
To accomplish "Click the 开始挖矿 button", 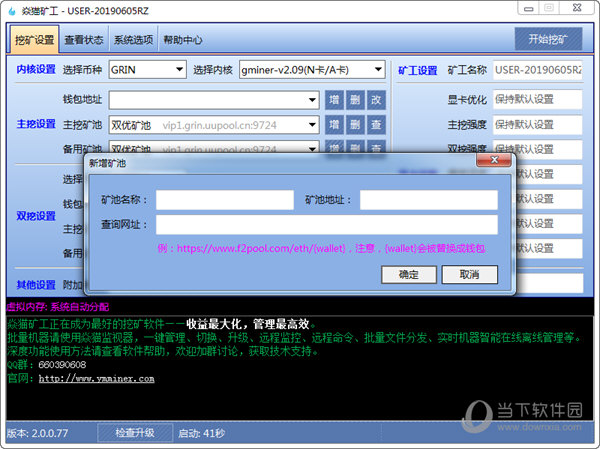I will tap(547, 41).
